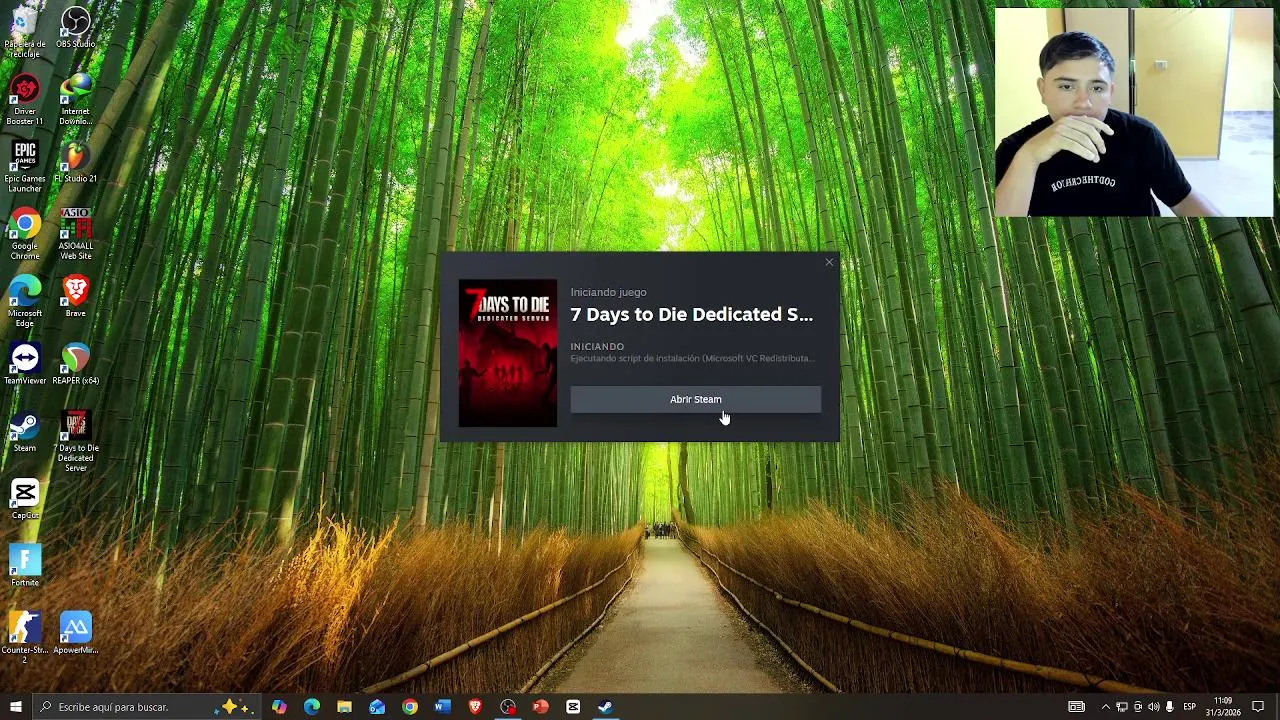Image resolution: width=1280 pixels, height=720 pixels.
Task: Open the Windows Start menu
Action: [15, 707]
